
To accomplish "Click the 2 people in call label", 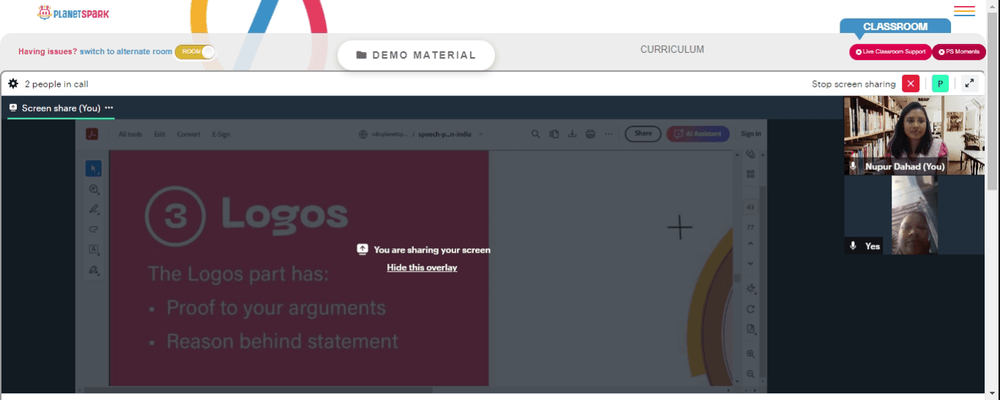I will (56, 84).
